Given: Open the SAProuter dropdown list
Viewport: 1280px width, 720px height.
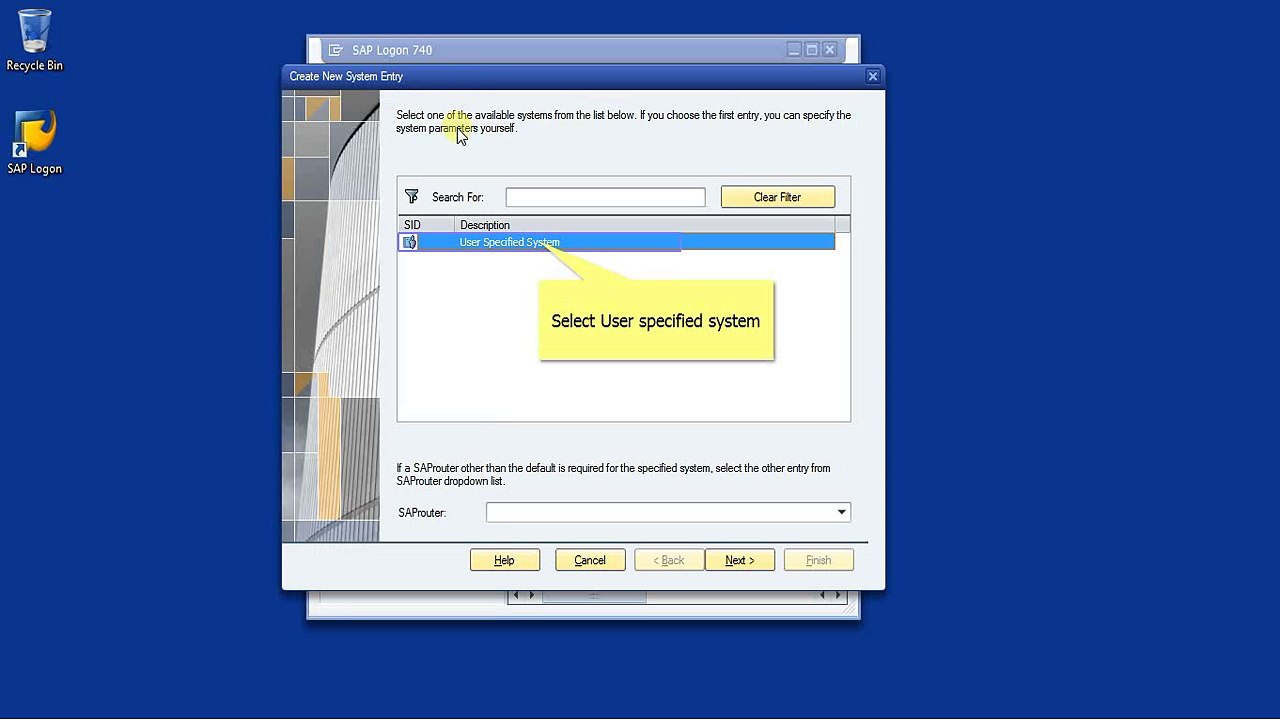Looking at the screenshot, I should tap(842, 513).
